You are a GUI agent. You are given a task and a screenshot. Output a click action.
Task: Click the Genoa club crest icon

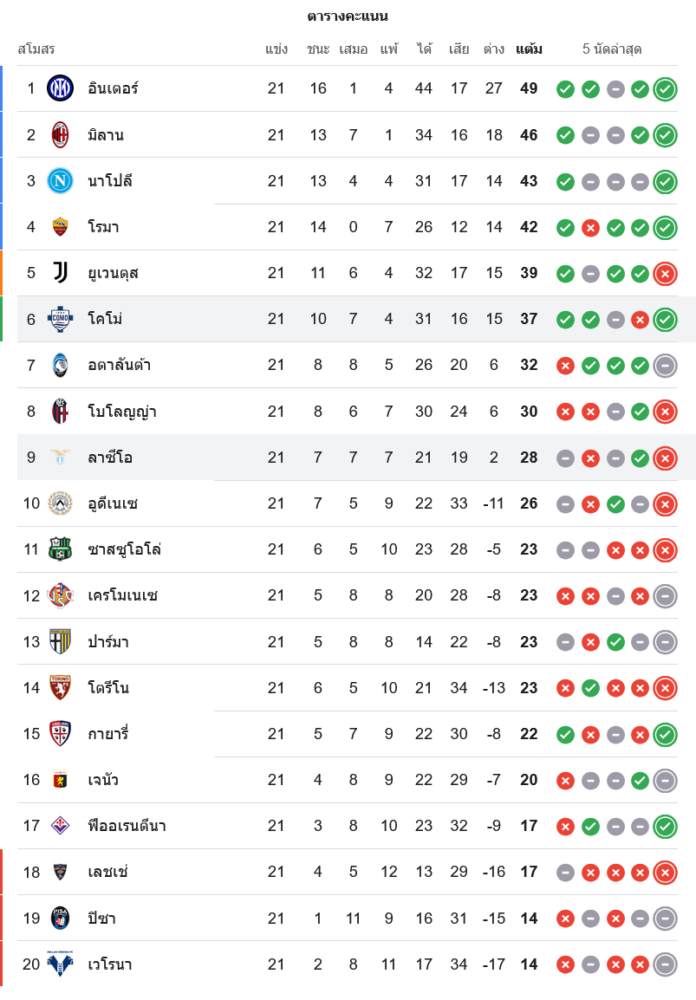pyautogui.click(x=61, y=780)
